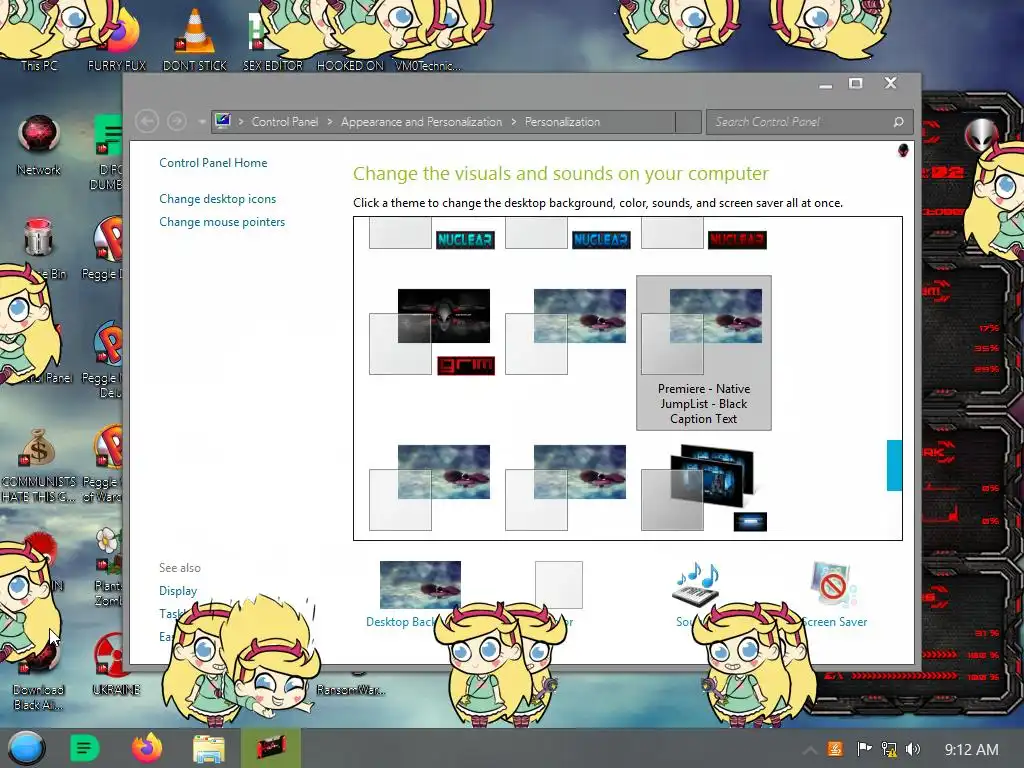Viewport: 1024px width, 768px height.
Task: Launch Firefox from the taskbar
Action: point(147,748)
